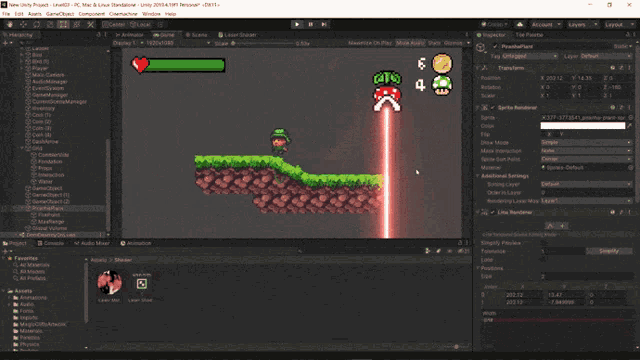Click the Laser Mat asset thumbnail
This screenshot has width=640, height=360.
(x=109, y=282)
